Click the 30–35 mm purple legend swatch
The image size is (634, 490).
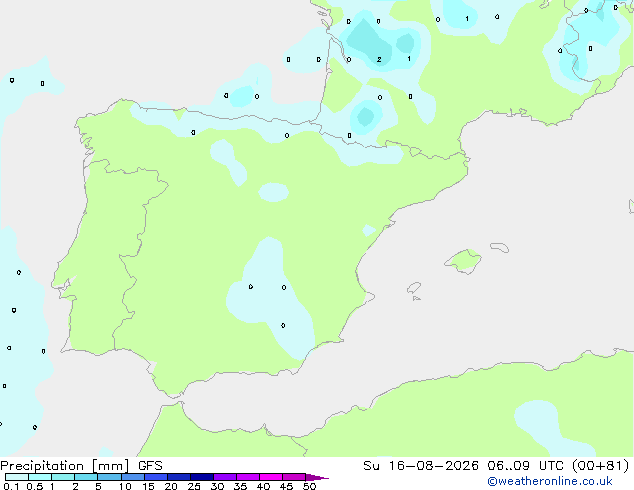(225, 477)
